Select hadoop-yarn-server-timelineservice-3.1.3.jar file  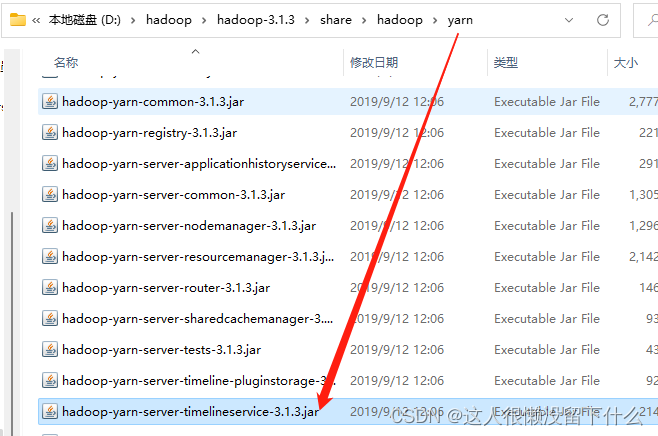tap(191, 412)
